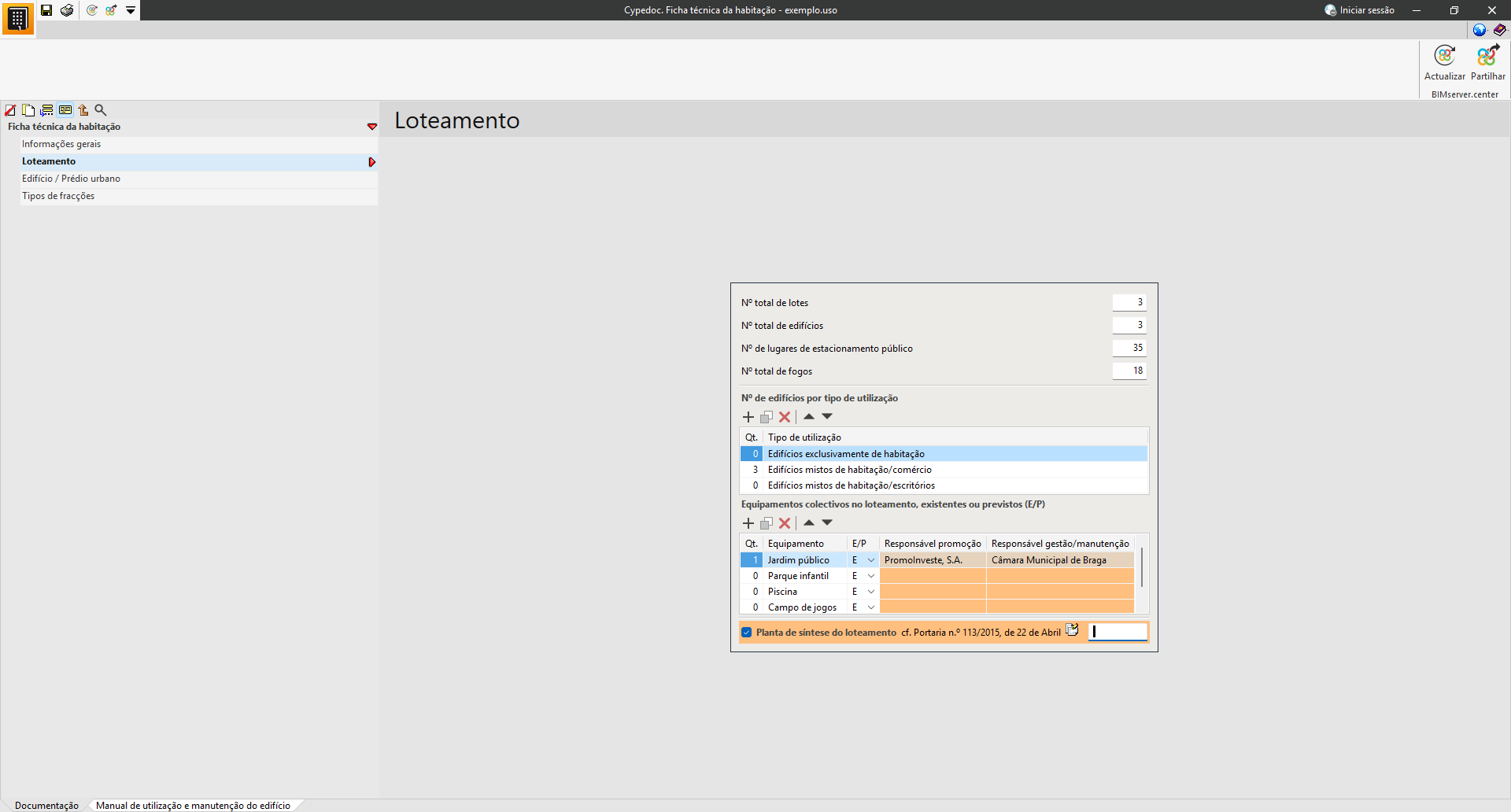Open E/P dropdown for Parque infantil
The width and height of the screenshot is (1511, 812).
[871, 576]
